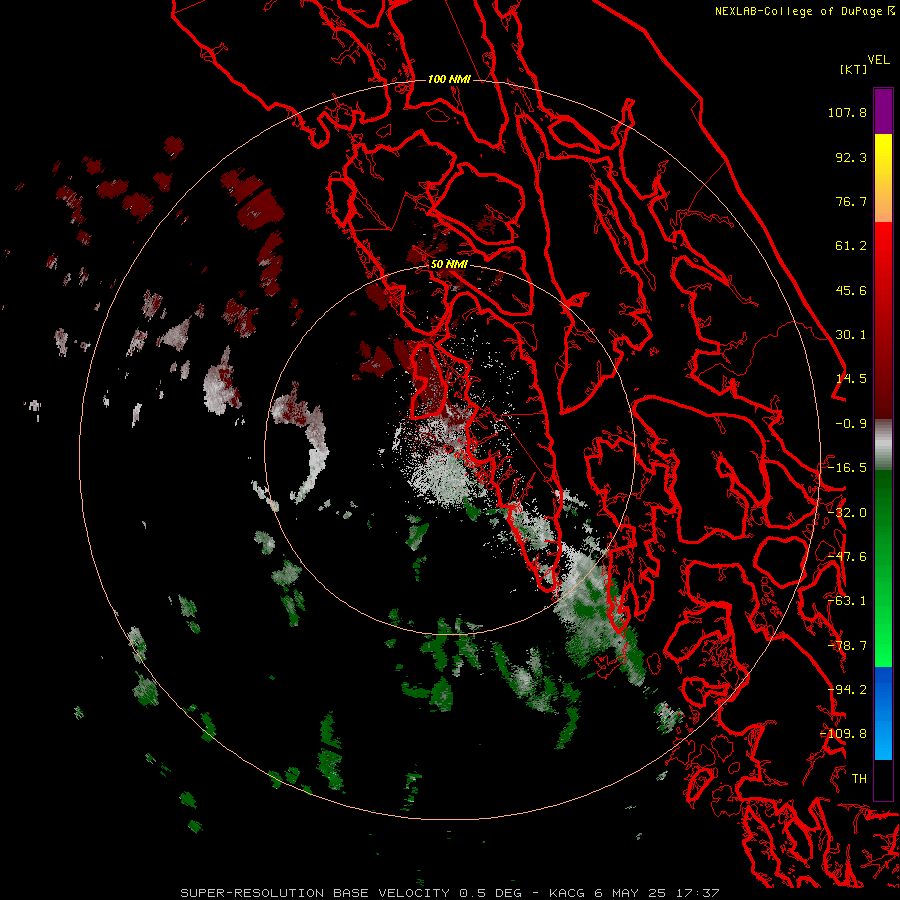This screenshot has height=900, width=900.
Task: Click the 45.6 velocity scale value
Action: coord(851,290)
